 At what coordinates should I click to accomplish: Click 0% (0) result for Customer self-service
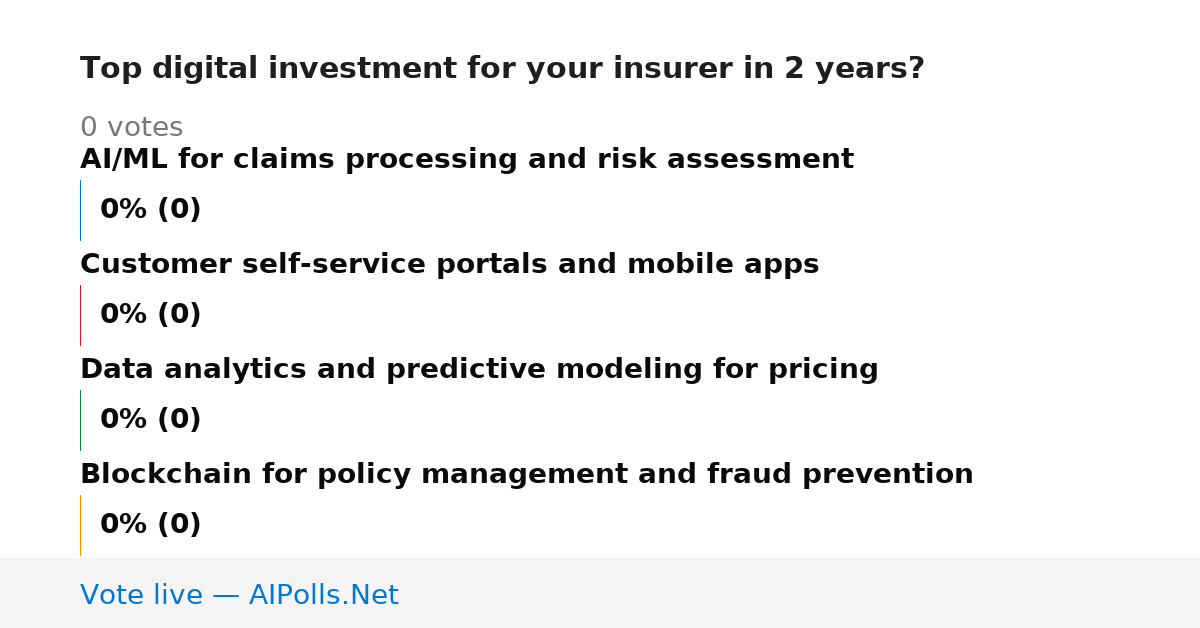(x=150, y=315)
